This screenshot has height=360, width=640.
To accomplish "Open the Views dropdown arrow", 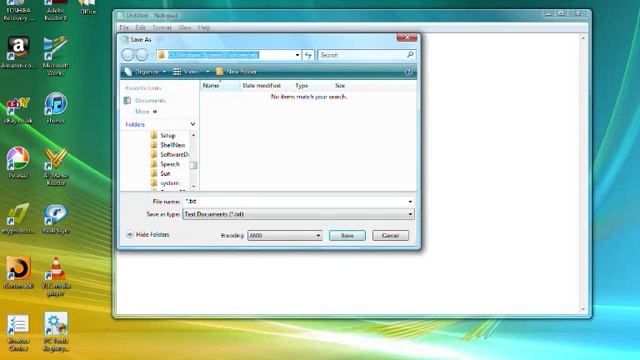I will (207, 72).
